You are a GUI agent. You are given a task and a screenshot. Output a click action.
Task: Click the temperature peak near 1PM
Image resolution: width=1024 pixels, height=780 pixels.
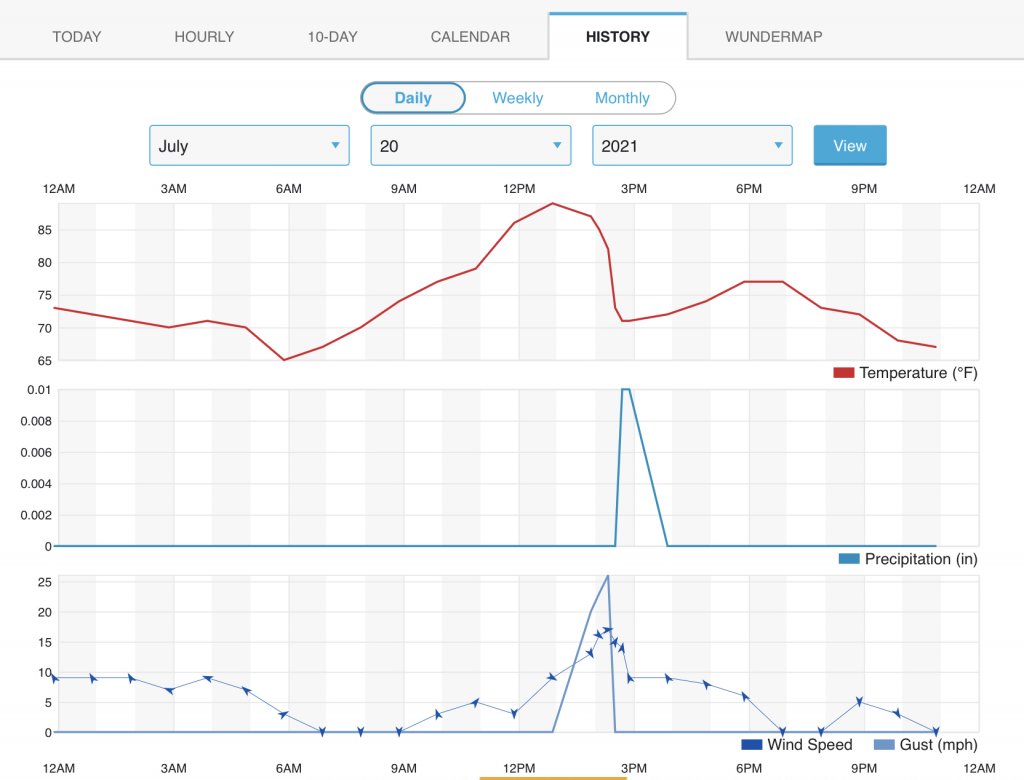coord(553,204)
